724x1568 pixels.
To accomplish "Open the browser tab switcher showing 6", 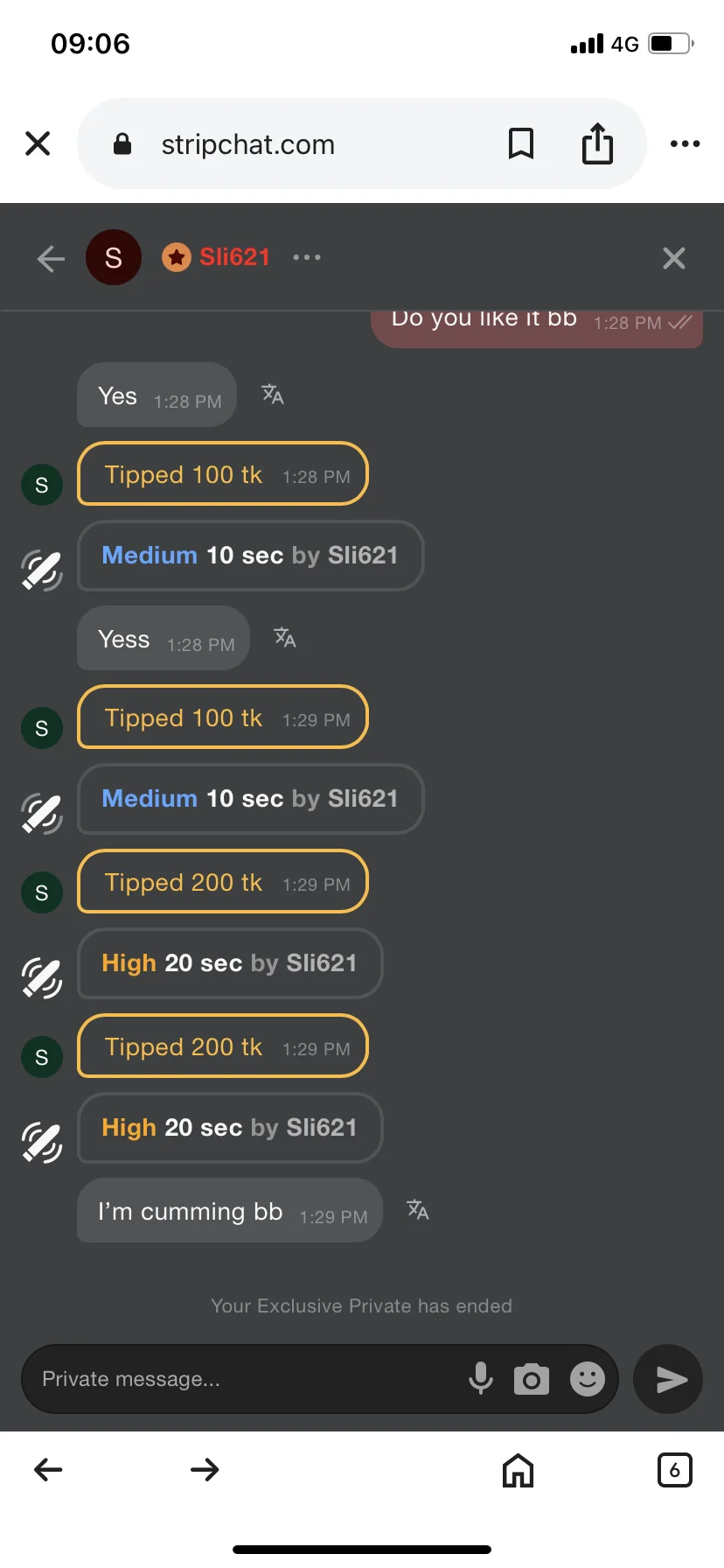I will pos(674,1470).
